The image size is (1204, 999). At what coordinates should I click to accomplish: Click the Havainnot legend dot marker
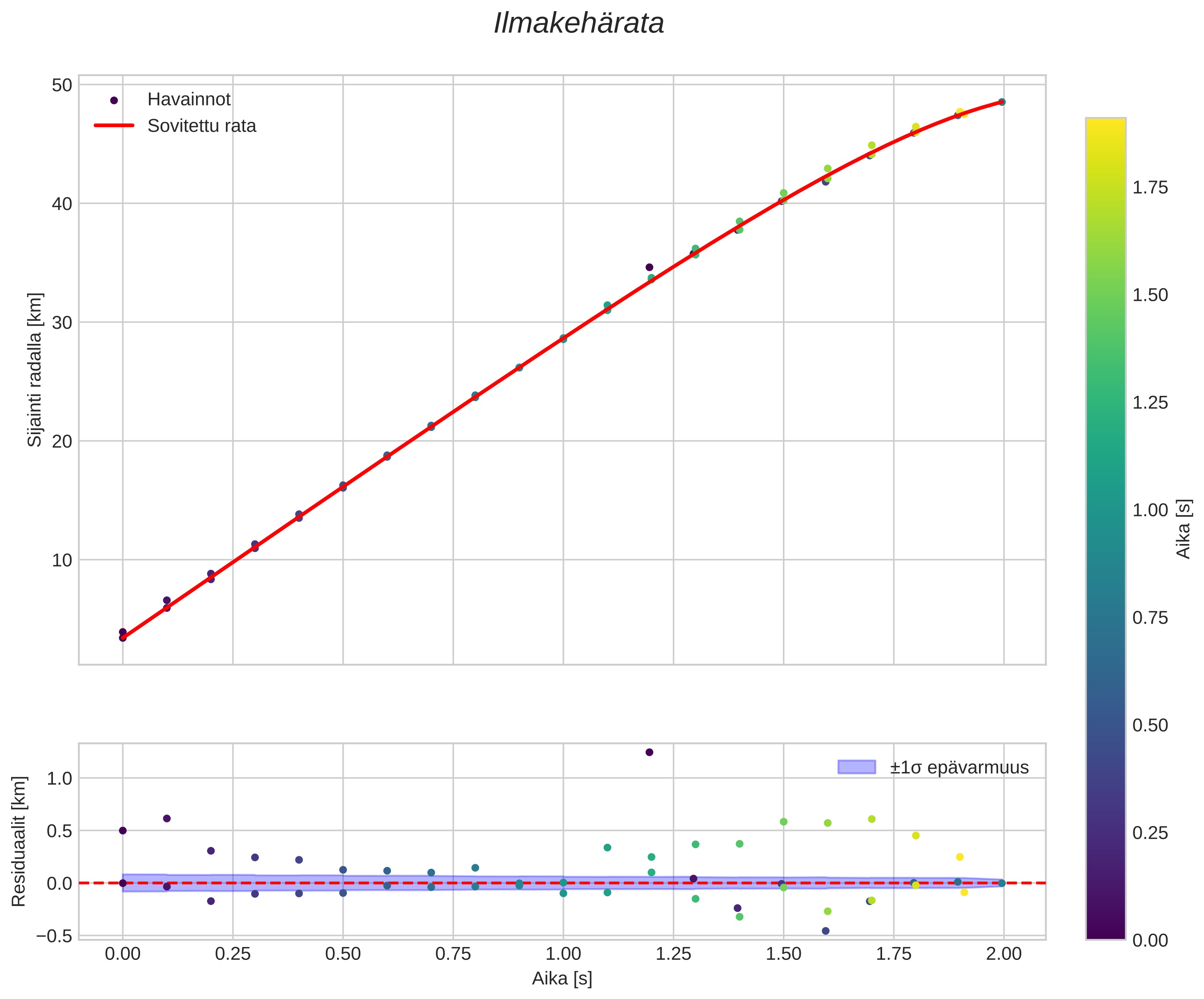(113, 101)
